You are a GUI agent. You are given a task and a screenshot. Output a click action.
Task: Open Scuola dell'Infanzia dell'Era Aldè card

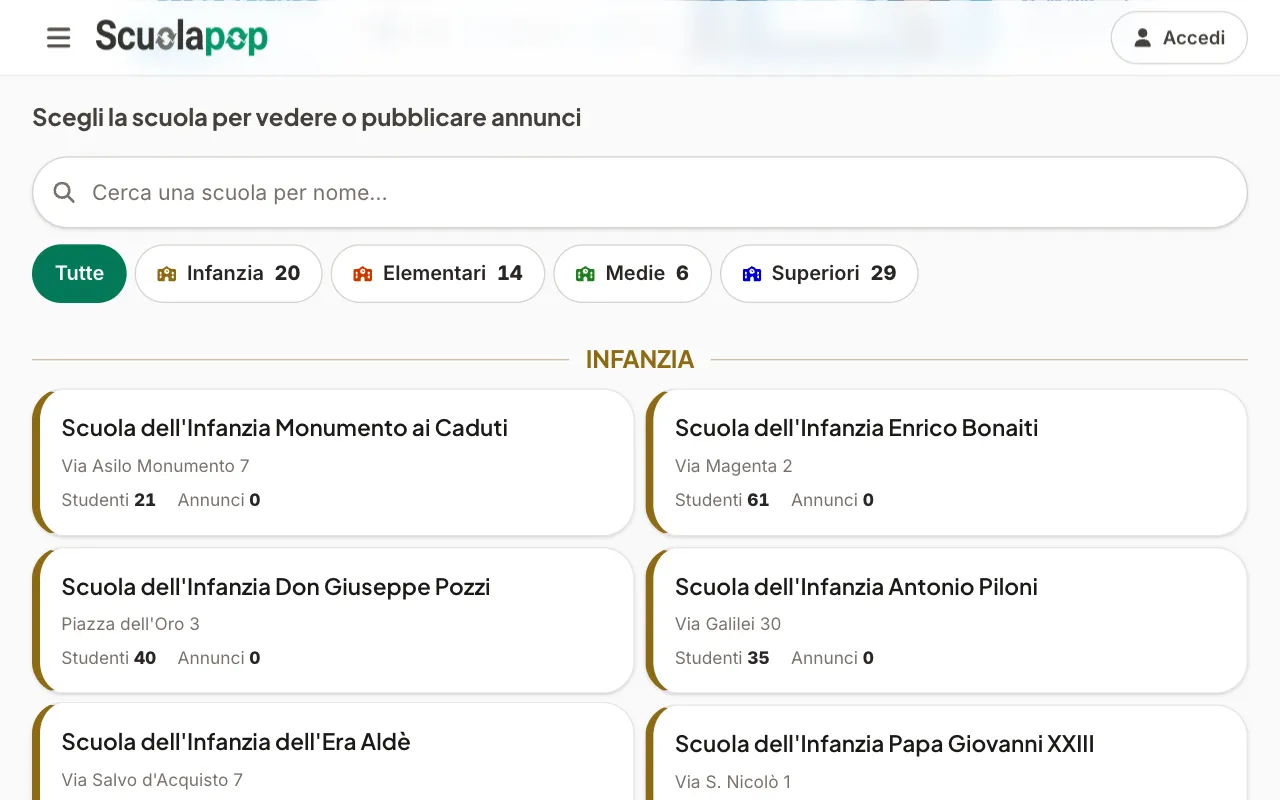click(x=333, y=752)
